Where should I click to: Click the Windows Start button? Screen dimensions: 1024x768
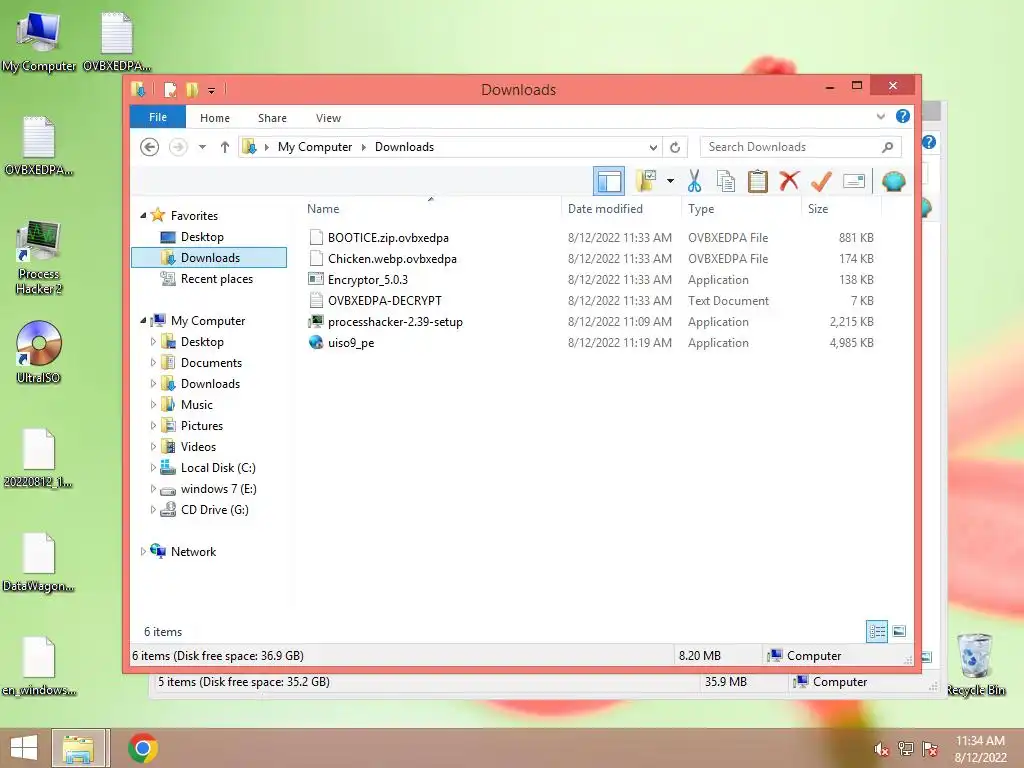tap(24, 748)
